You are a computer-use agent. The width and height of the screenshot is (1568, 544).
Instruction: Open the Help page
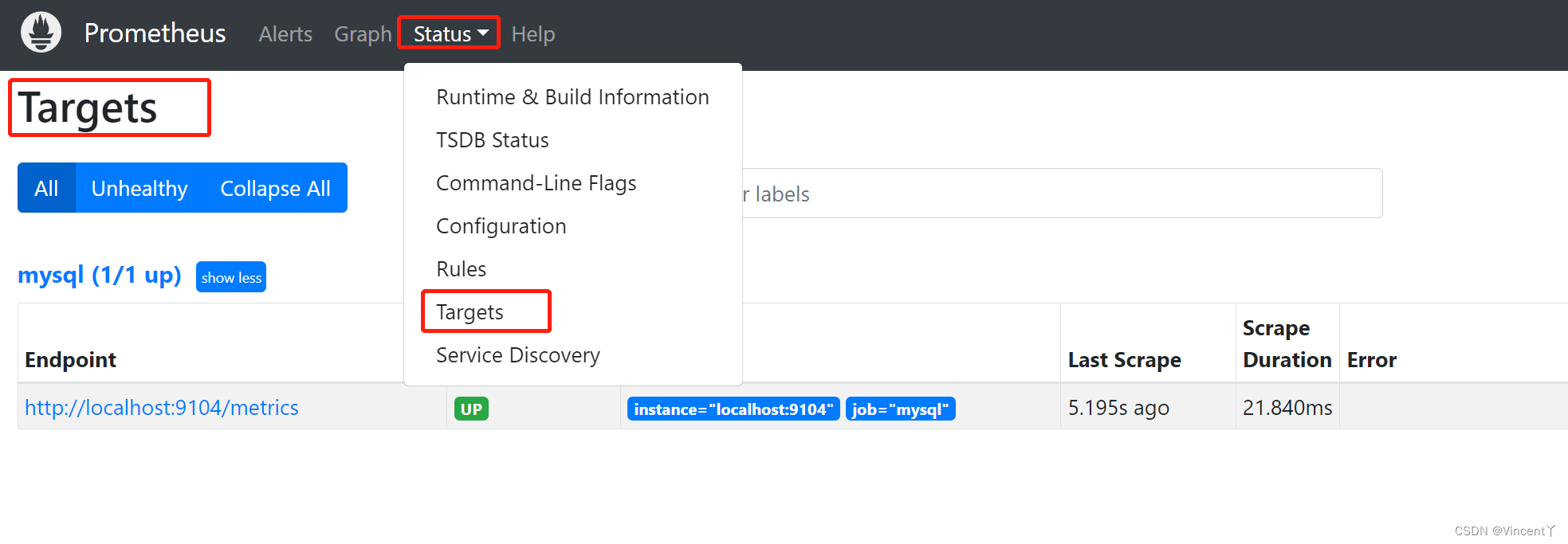532,34
